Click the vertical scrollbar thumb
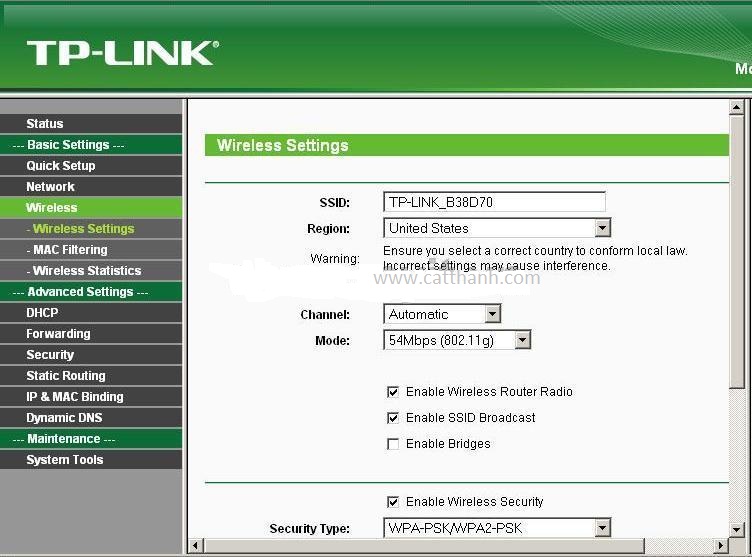 pyautogui.click(x=737, y=252)
